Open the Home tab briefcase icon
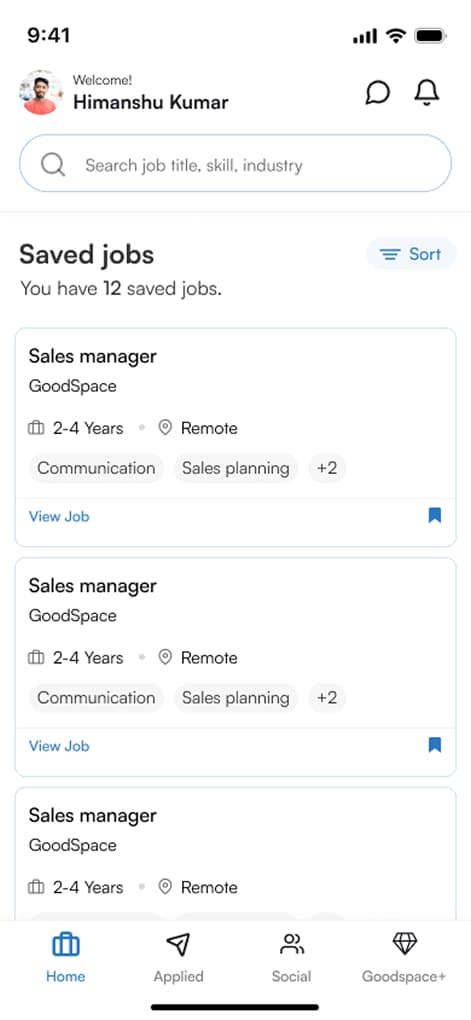Screen dimensions: 471x1020 (x=66, y=944)
